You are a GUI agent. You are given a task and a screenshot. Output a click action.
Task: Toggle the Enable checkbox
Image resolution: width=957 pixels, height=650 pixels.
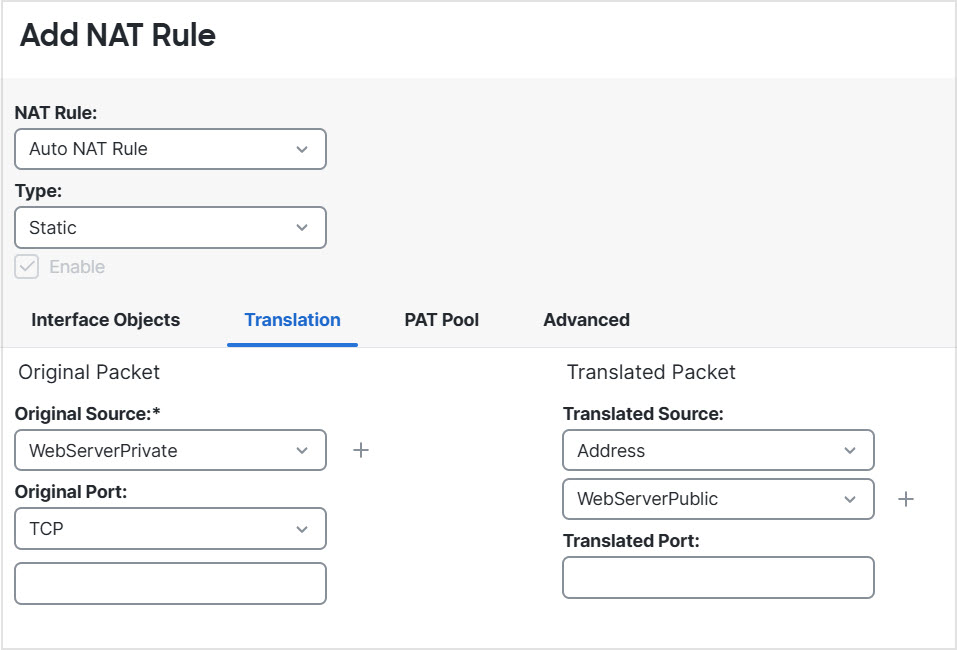tap(27, 267)
